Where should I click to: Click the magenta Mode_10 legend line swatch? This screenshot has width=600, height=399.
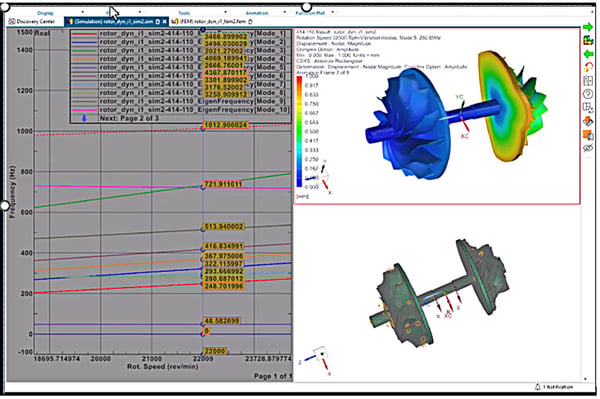[84, 110]
